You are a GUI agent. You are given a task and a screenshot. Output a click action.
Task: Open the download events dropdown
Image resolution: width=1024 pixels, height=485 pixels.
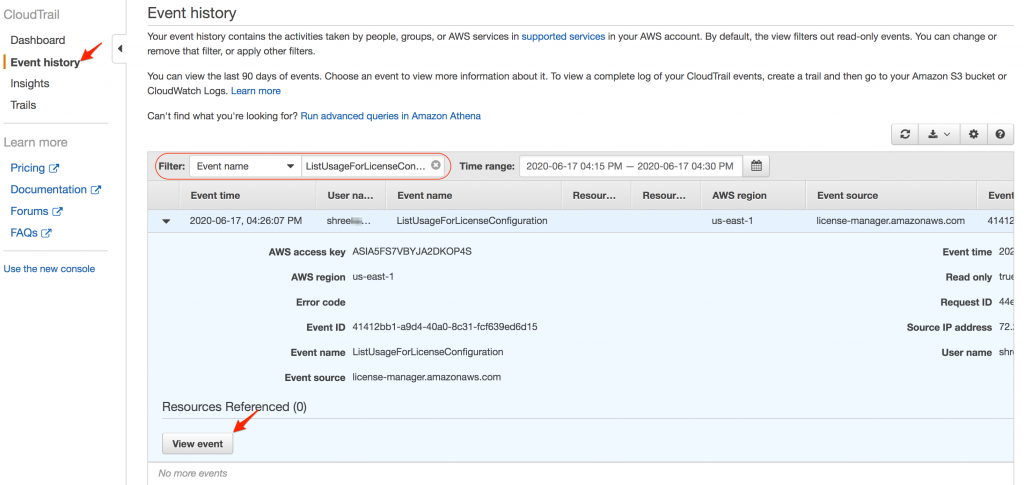pyautogui.click(x=939, y=134)
